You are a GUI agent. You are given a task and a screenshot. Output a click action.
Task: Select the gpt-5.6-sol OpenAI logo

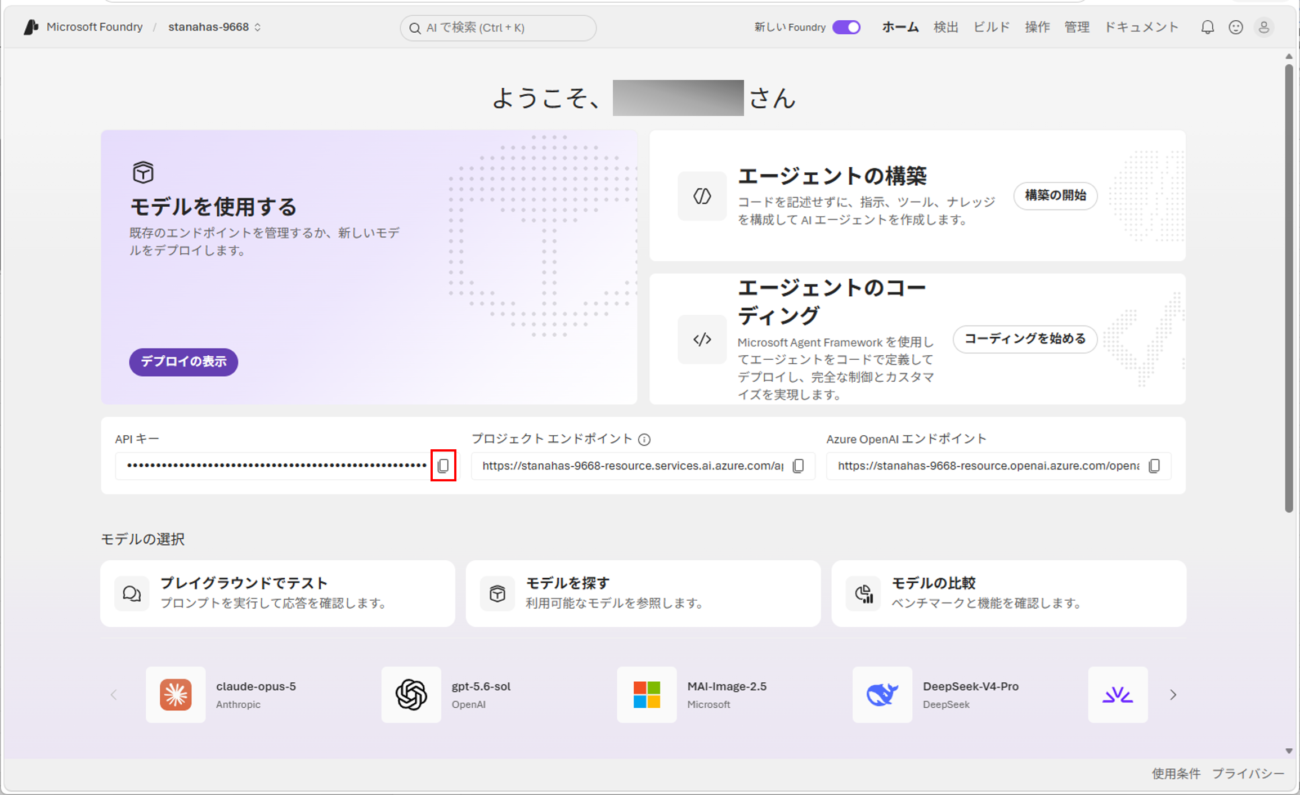pyautogui.click(x=411, y=695)
